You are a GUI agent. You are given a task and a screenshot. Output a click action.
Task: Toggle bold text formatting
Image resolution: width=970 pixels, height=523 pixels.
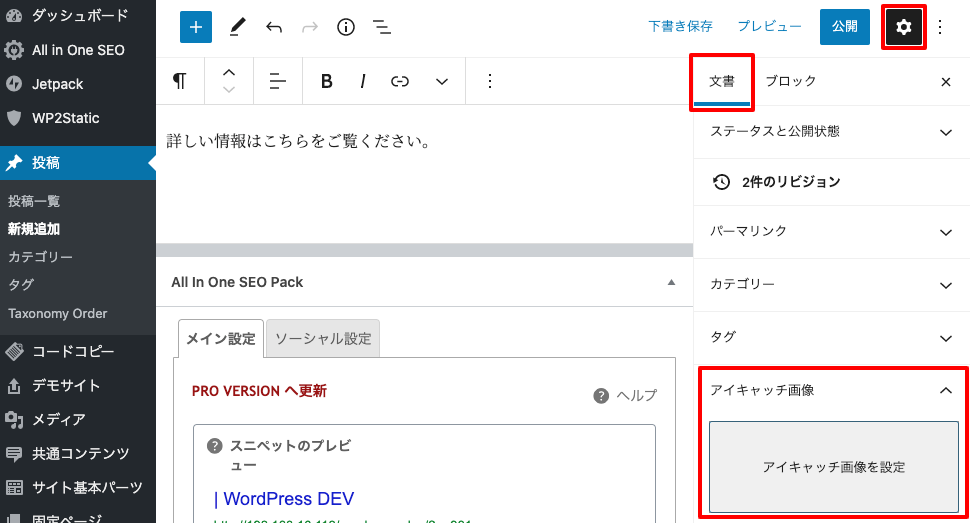[x=326, y=82]
